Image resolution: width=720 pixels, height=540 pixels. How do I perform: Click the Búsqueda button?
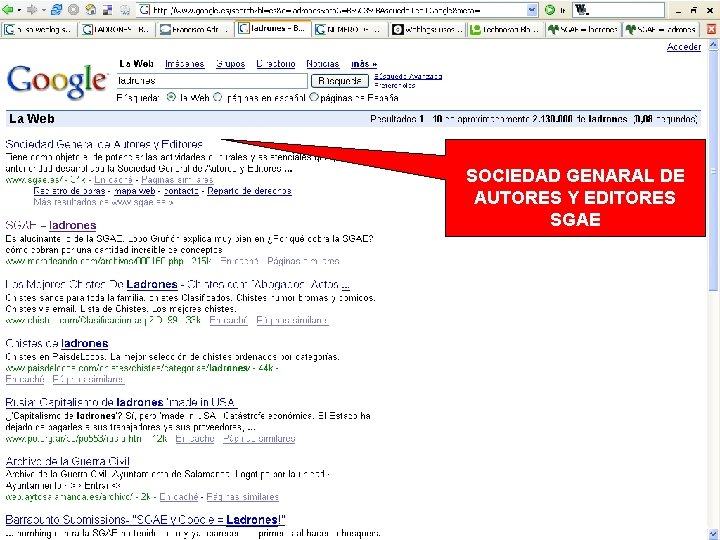pos(340,81)
